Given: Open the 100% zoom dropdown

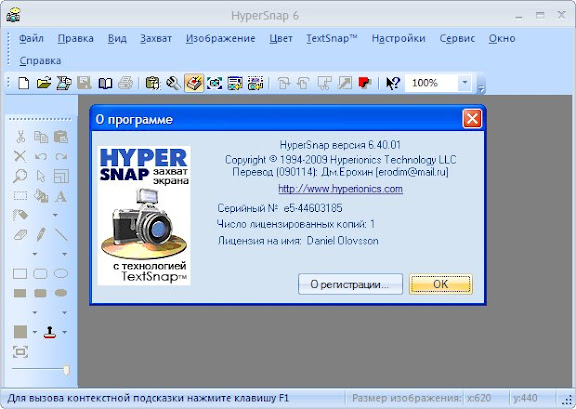Looking at the screenshot, I should [x=465, y=83].
